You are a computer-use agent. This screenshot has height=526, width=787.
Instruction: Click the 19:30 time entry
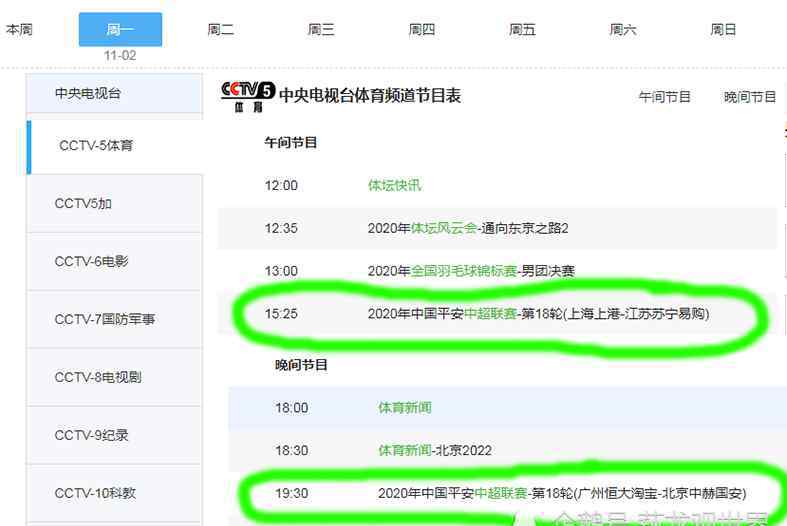pyautogui.click(x=292, y=493)
